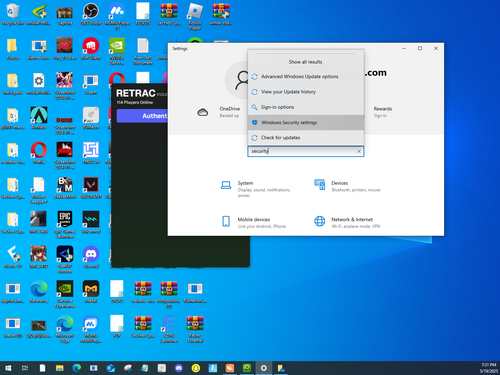Open the BakkesMod desktop shortcut

click(x=65, y=187)
